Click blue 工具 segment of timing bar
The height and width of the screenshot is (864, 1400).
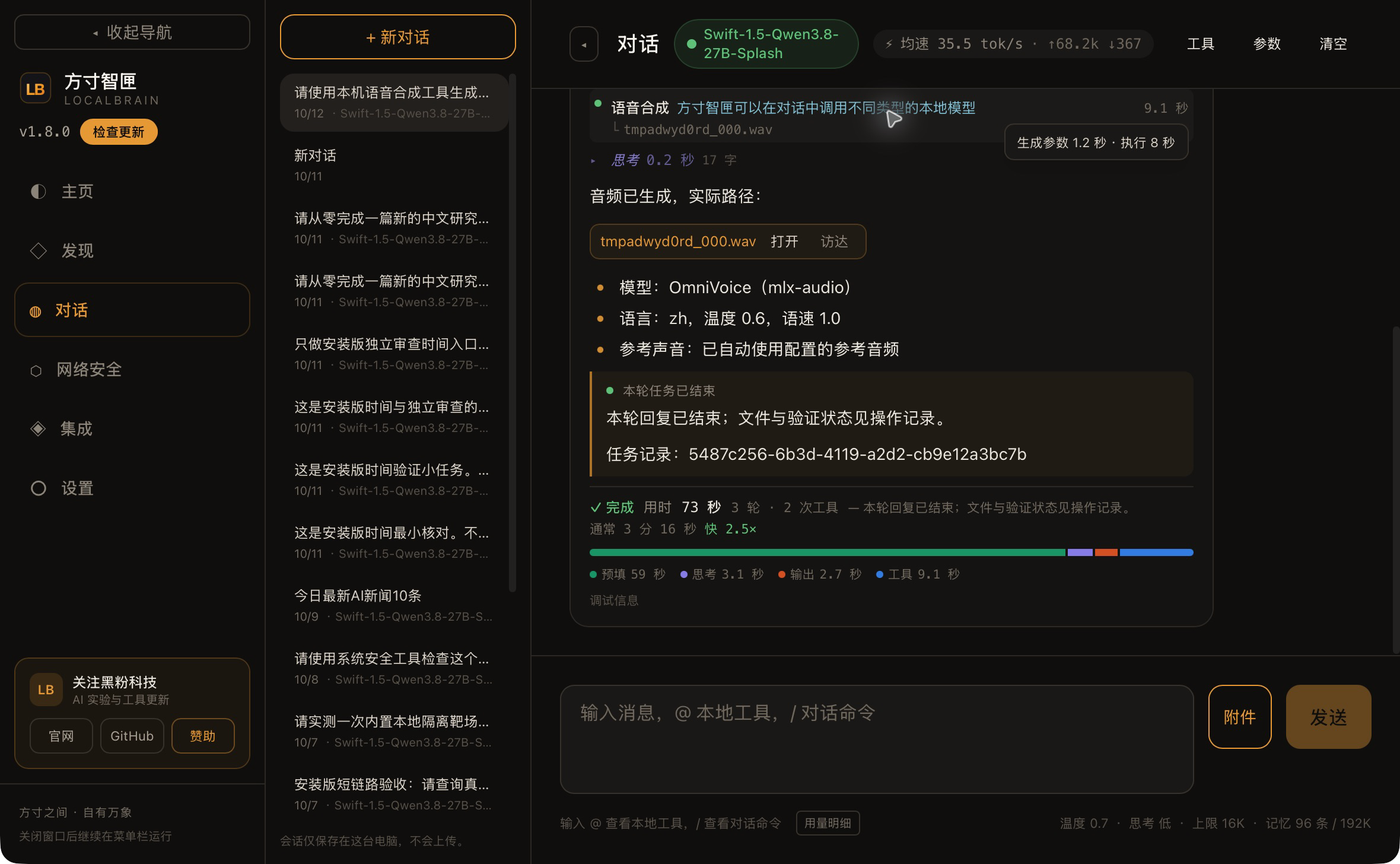coord(1156,552)
